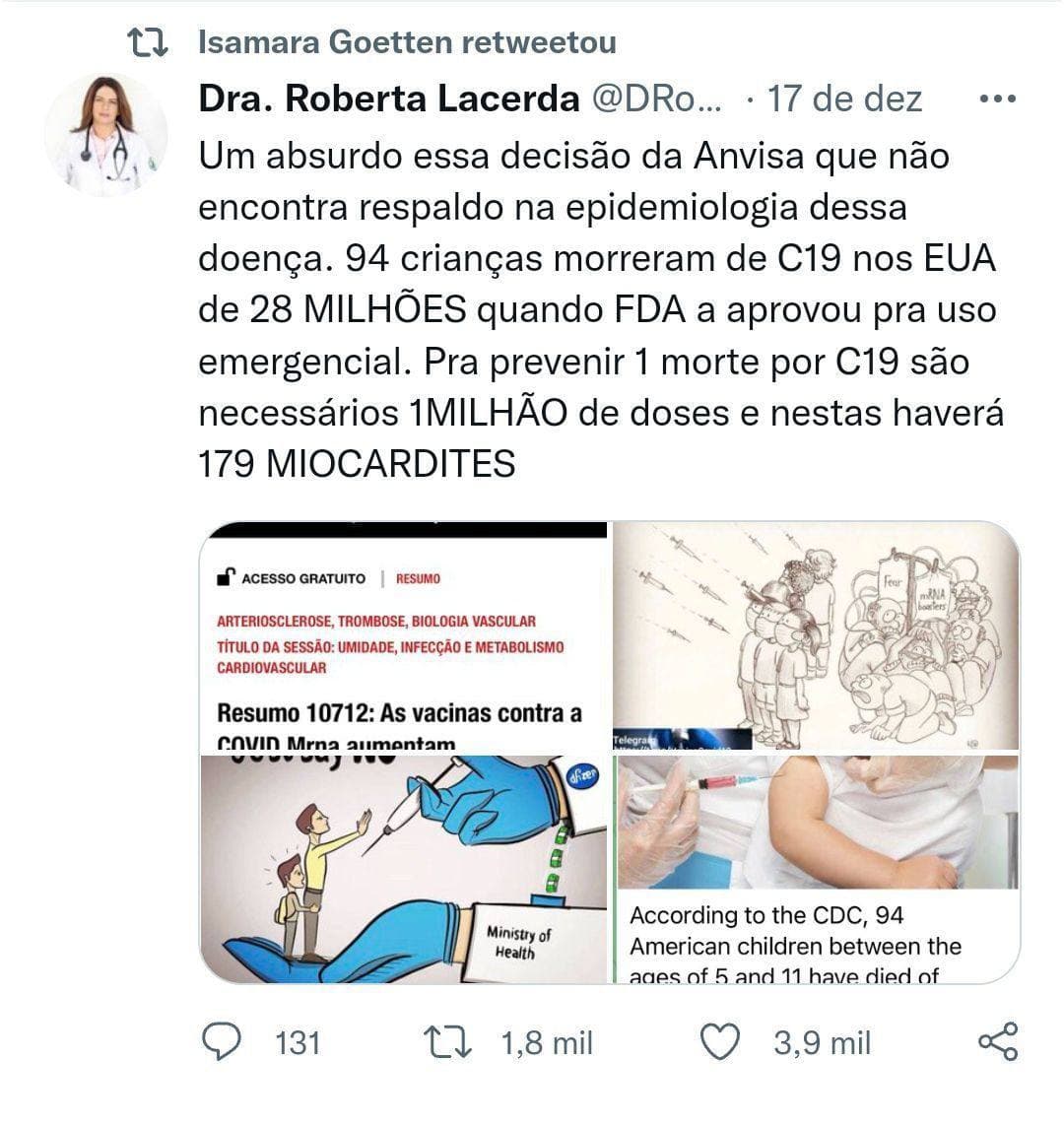The image size is (1064, 1126).
Task: Open the Ministry of Health cartoon image
Action: click(x=404, y=869)
